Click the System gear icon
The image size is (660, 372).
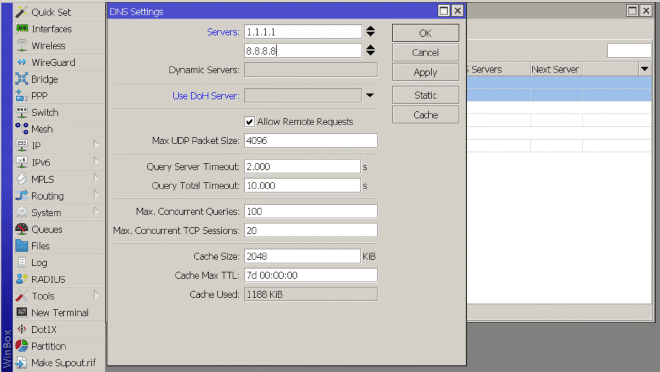(21, 212)
